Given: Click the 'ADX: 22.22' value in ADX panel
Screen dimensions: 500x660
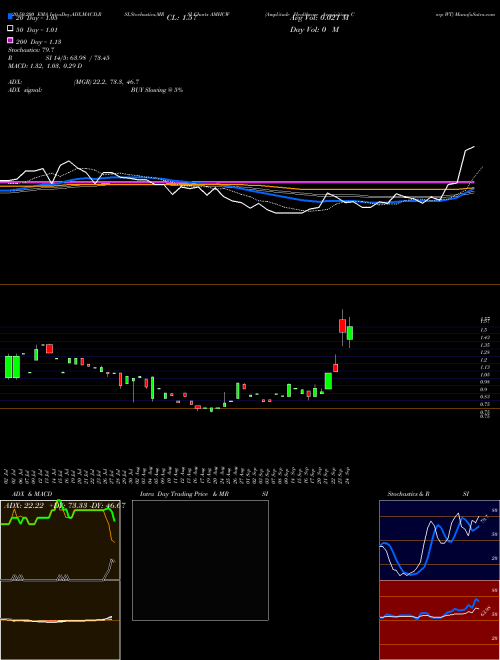Looking at the screenshot, I should pos(24,506).
